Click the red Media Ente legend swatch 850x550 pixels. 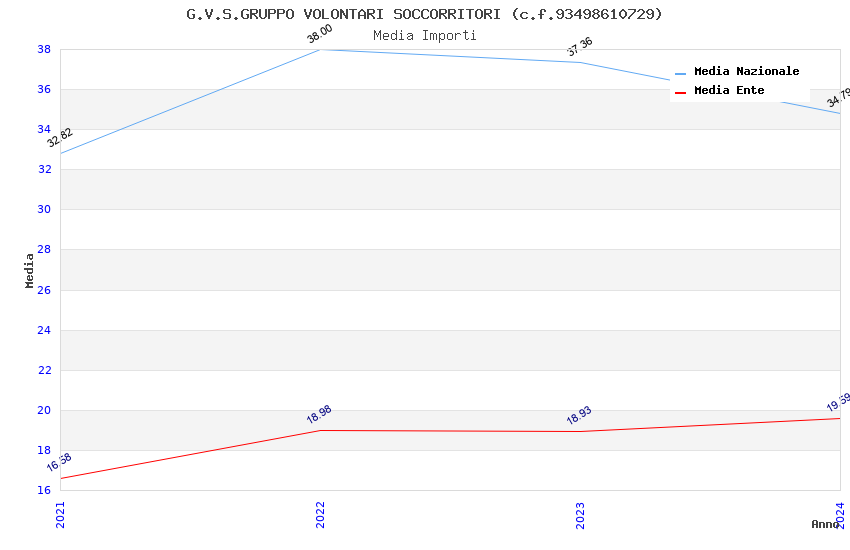680,93
